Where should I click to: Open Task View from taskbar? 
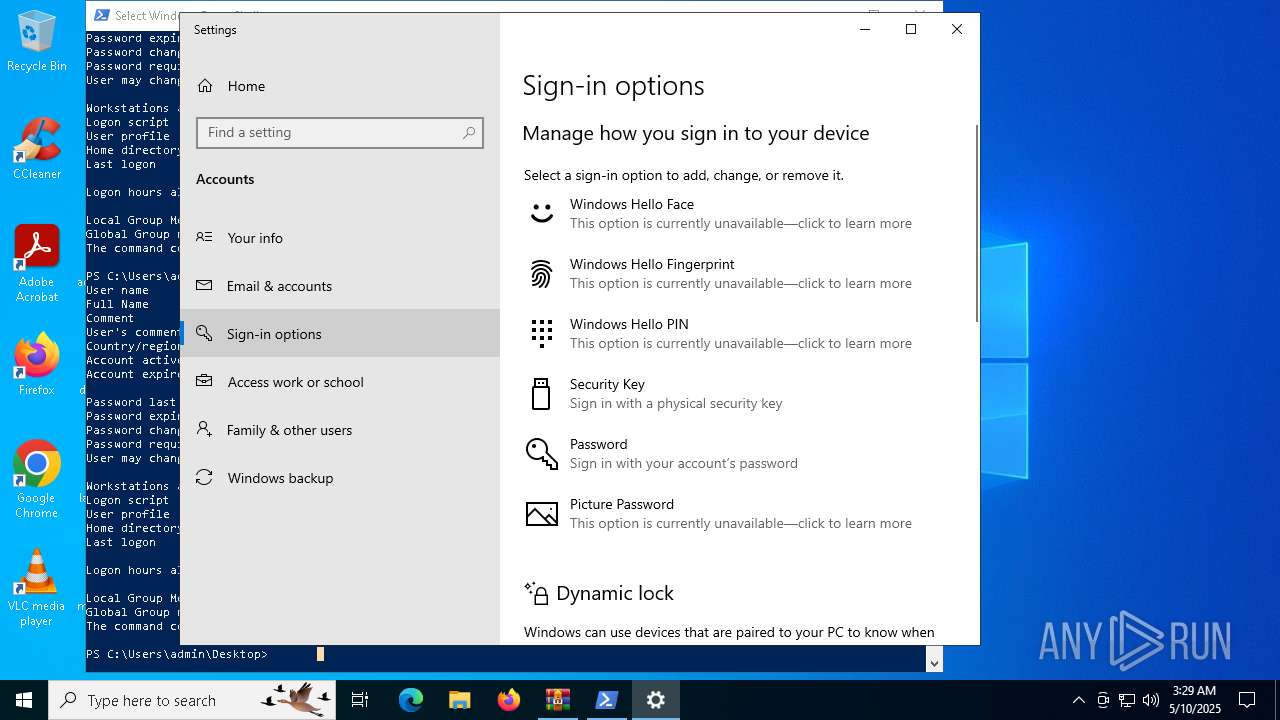[x=360, y=700]
